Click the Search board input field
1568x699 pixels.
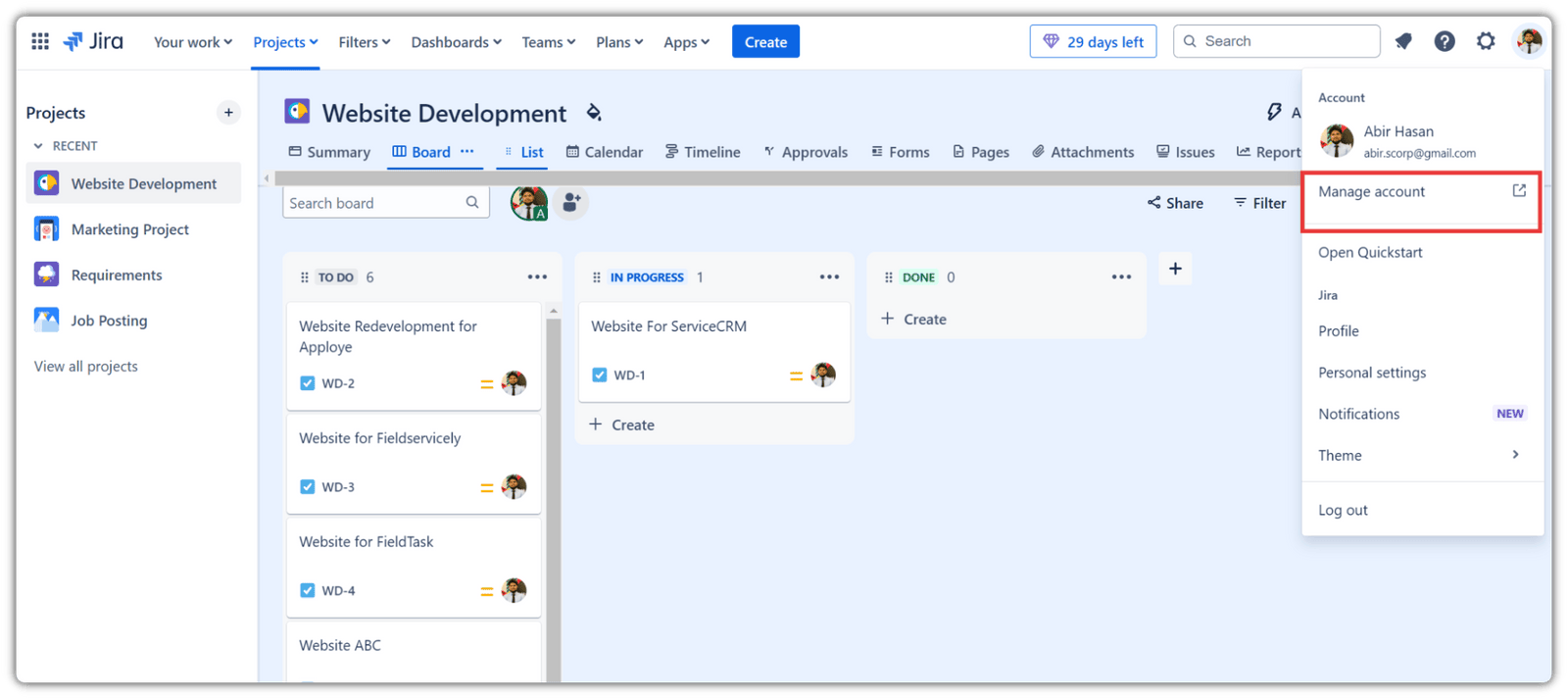pyautogui.click(x=374, y=203)
